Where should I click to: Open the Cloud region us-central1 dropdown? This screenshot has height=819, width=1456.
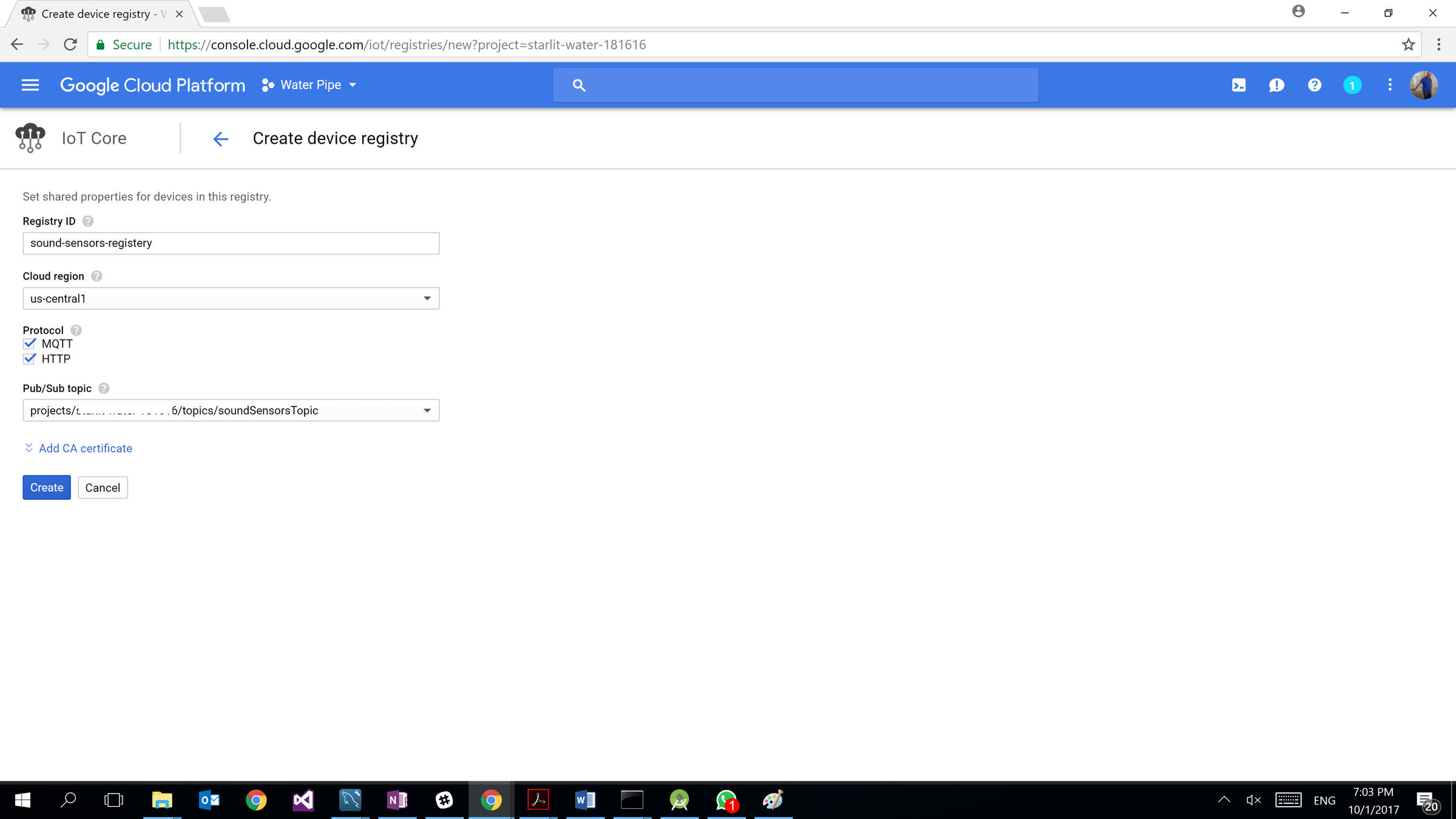[231, 298]
